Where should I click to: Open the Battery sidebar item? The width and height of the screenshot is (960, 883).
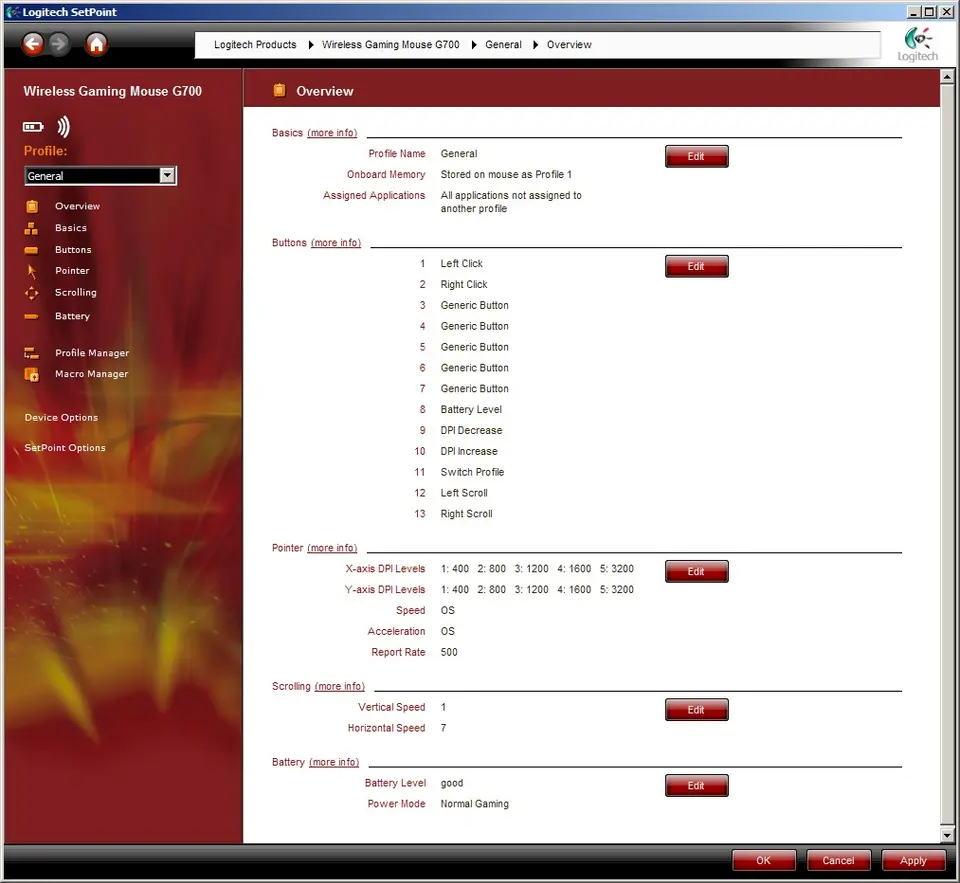click(72, 316)
